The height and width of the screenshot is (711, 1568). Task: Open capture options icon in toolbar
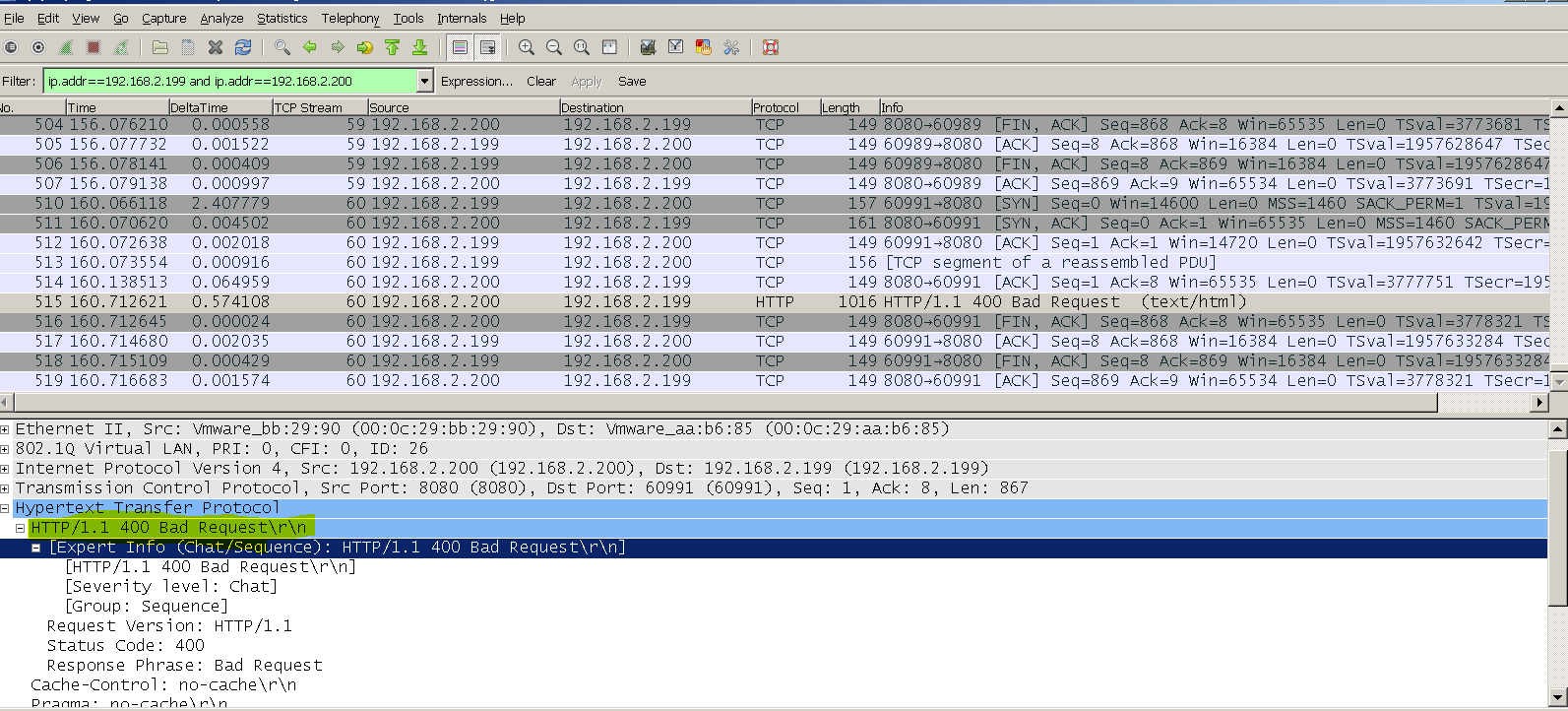38,47
